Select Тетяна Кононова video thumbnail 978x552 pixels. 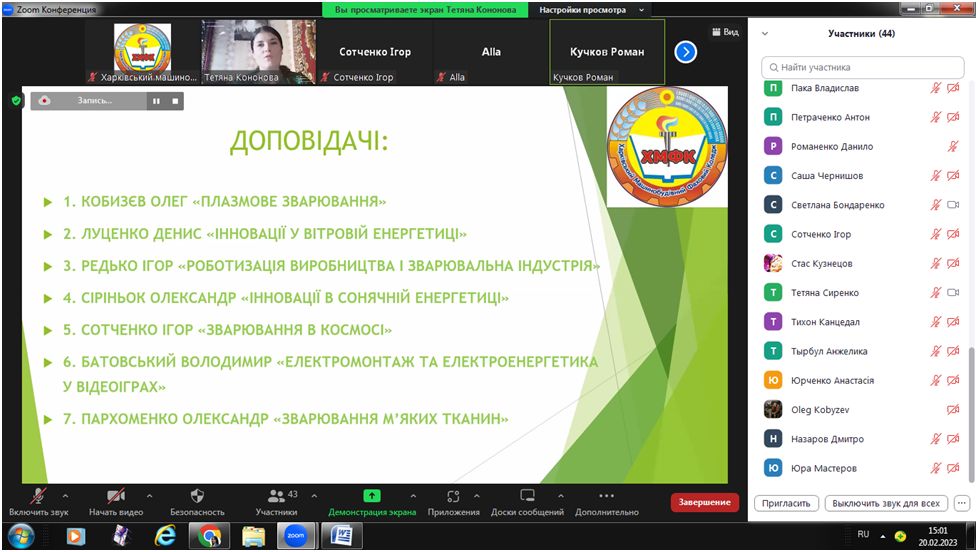[258, 52]
